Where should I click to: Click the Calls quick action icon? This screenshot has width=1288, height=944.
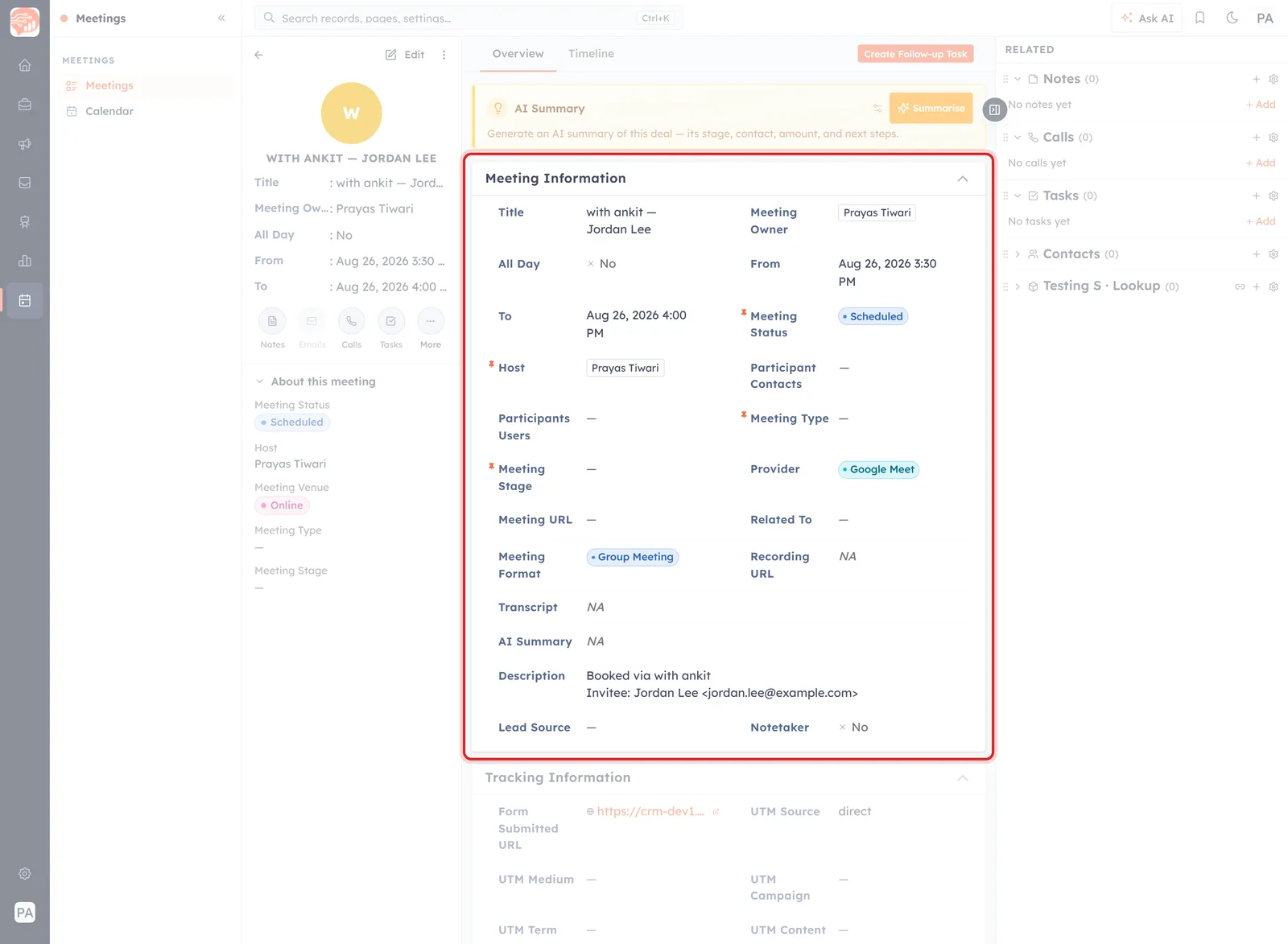351,321
